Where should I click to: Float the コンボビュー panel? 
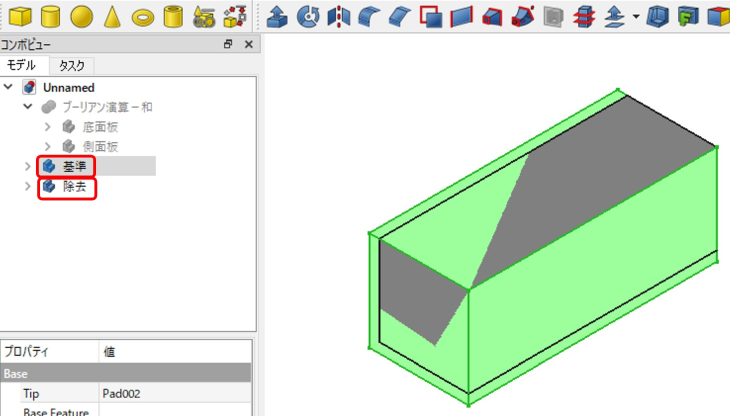[x=228, y=44]
